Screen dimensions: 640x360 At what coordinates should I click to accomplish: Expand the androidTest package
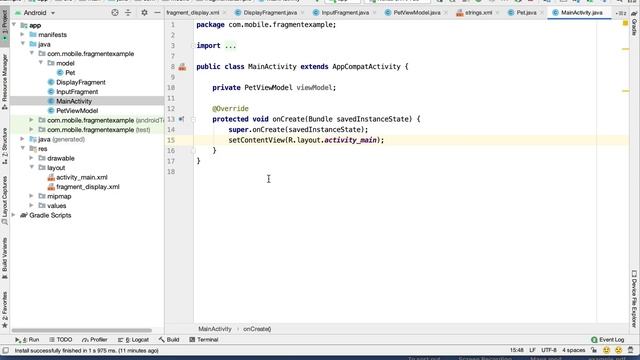click(x=31, y=120)
